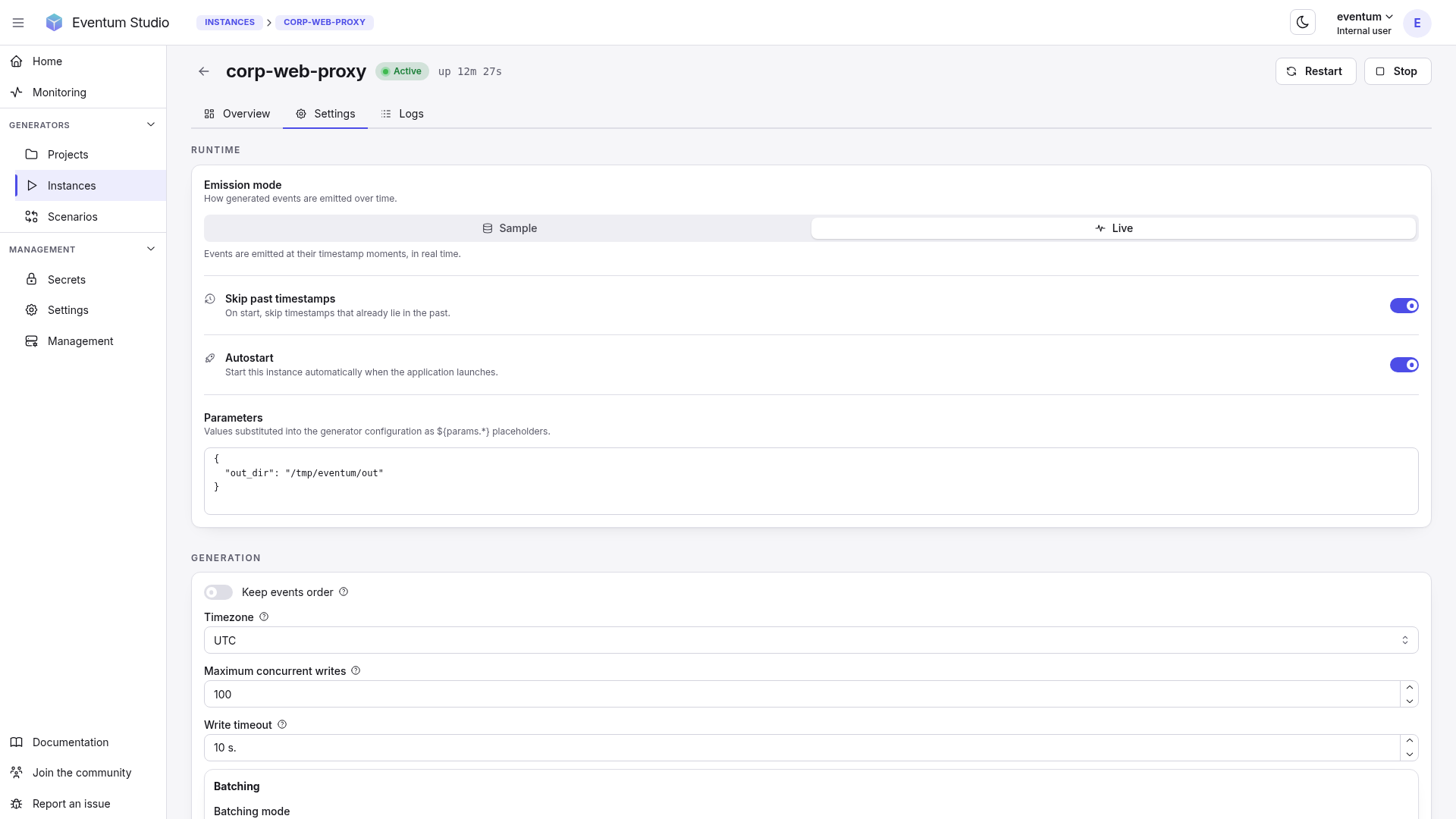The width and height of the screenshot is (1456, 819).
Task: Show help for Keep events order
Action: point(344,591)
